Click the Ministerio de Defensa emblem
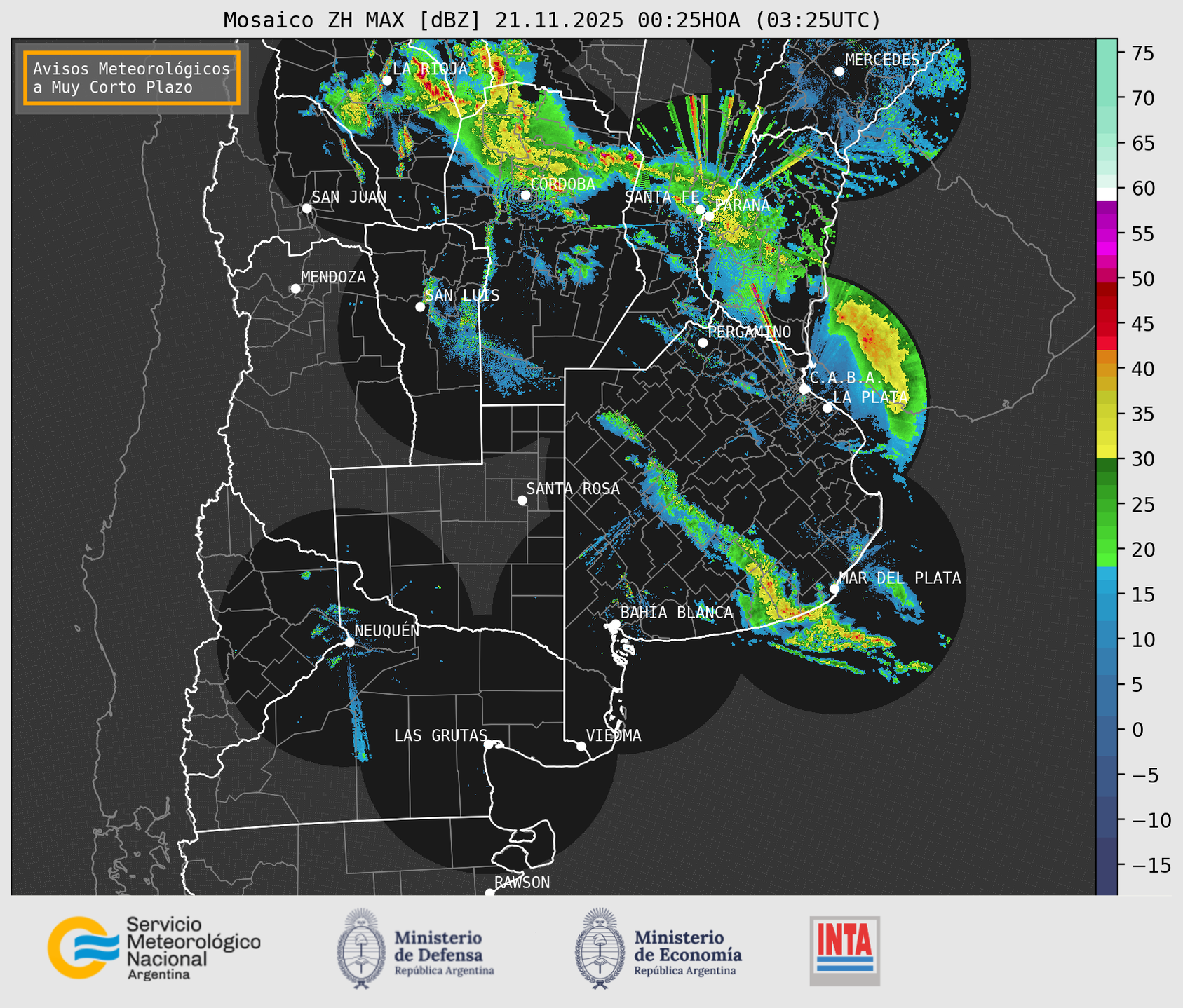 click(x=361, y=948)
